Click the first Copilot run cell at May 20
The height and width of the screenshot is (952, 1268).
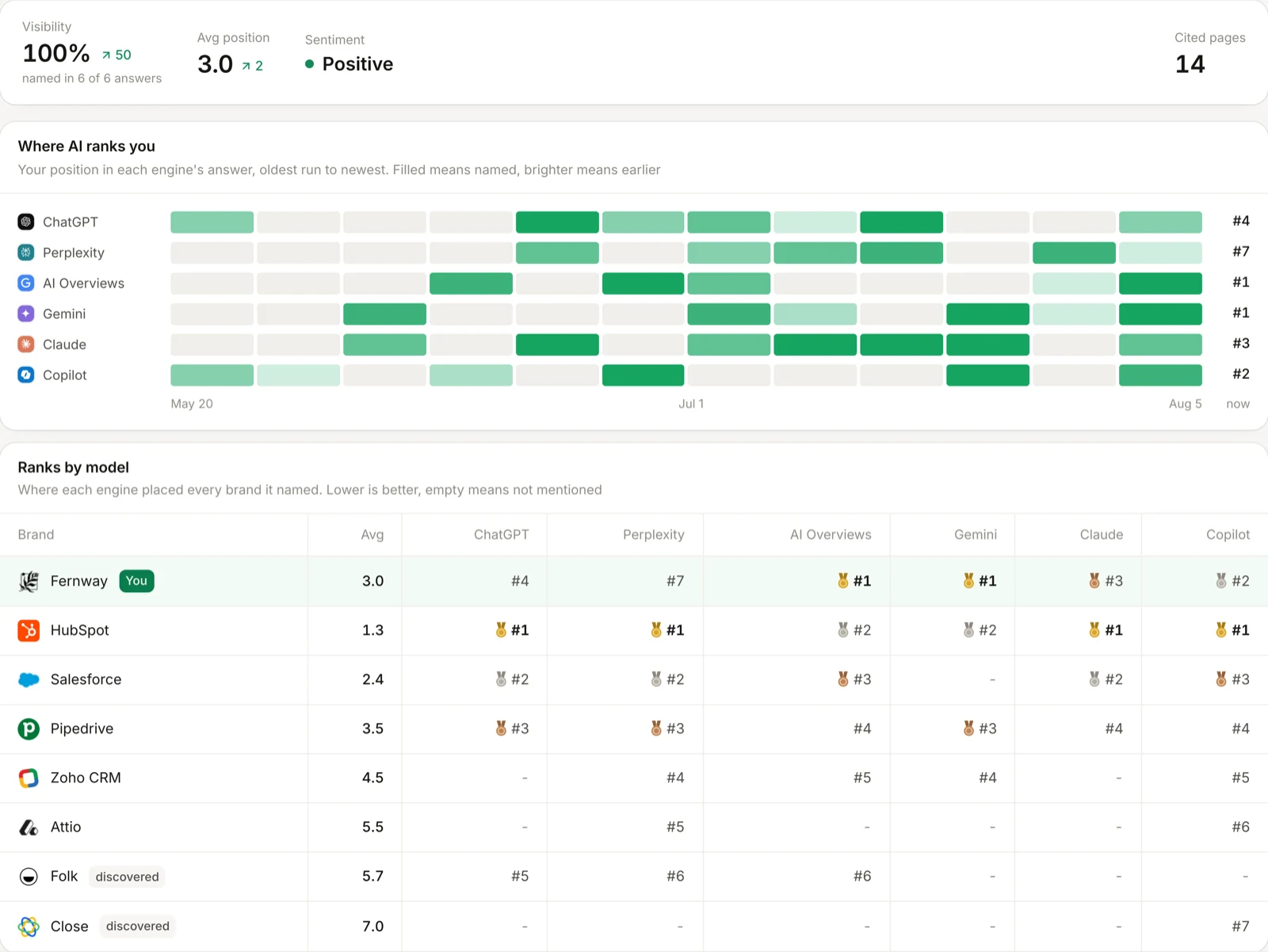coord(212,375)
